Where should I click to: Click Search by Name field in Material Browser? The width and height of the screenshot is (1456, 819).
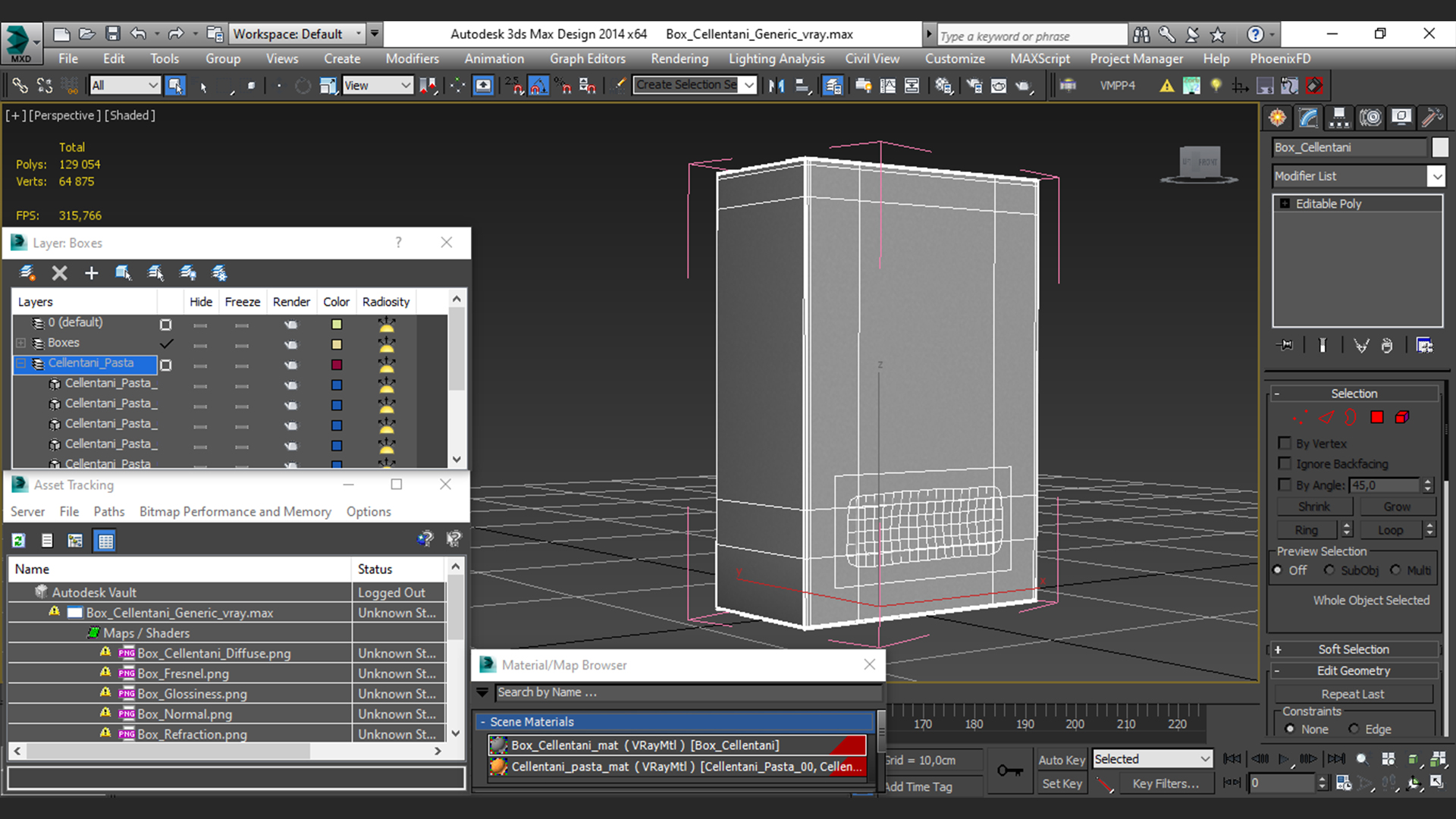pos(688,692)
